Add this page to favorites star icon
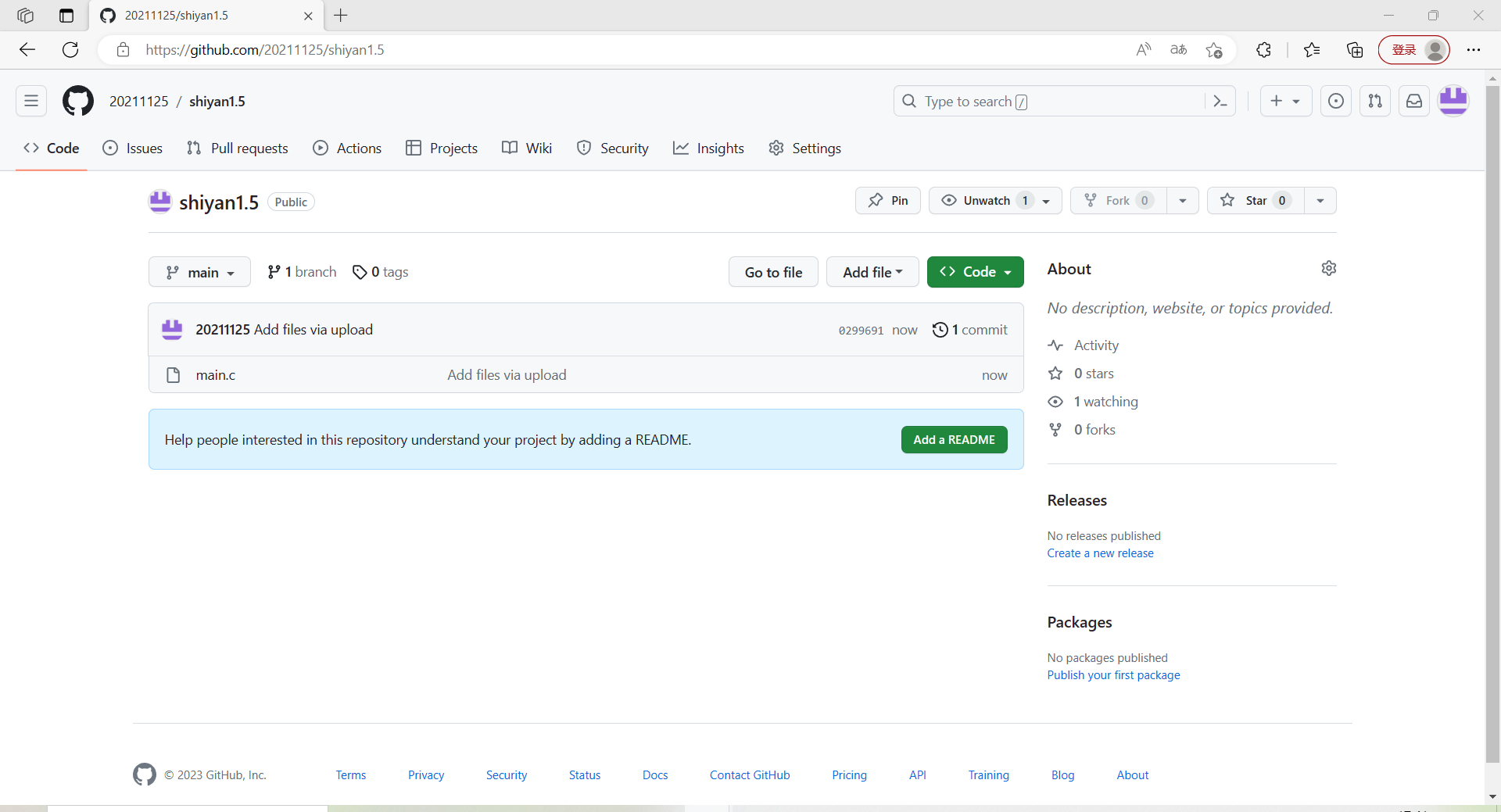 pyautogui.click(x=1213, y=50)
